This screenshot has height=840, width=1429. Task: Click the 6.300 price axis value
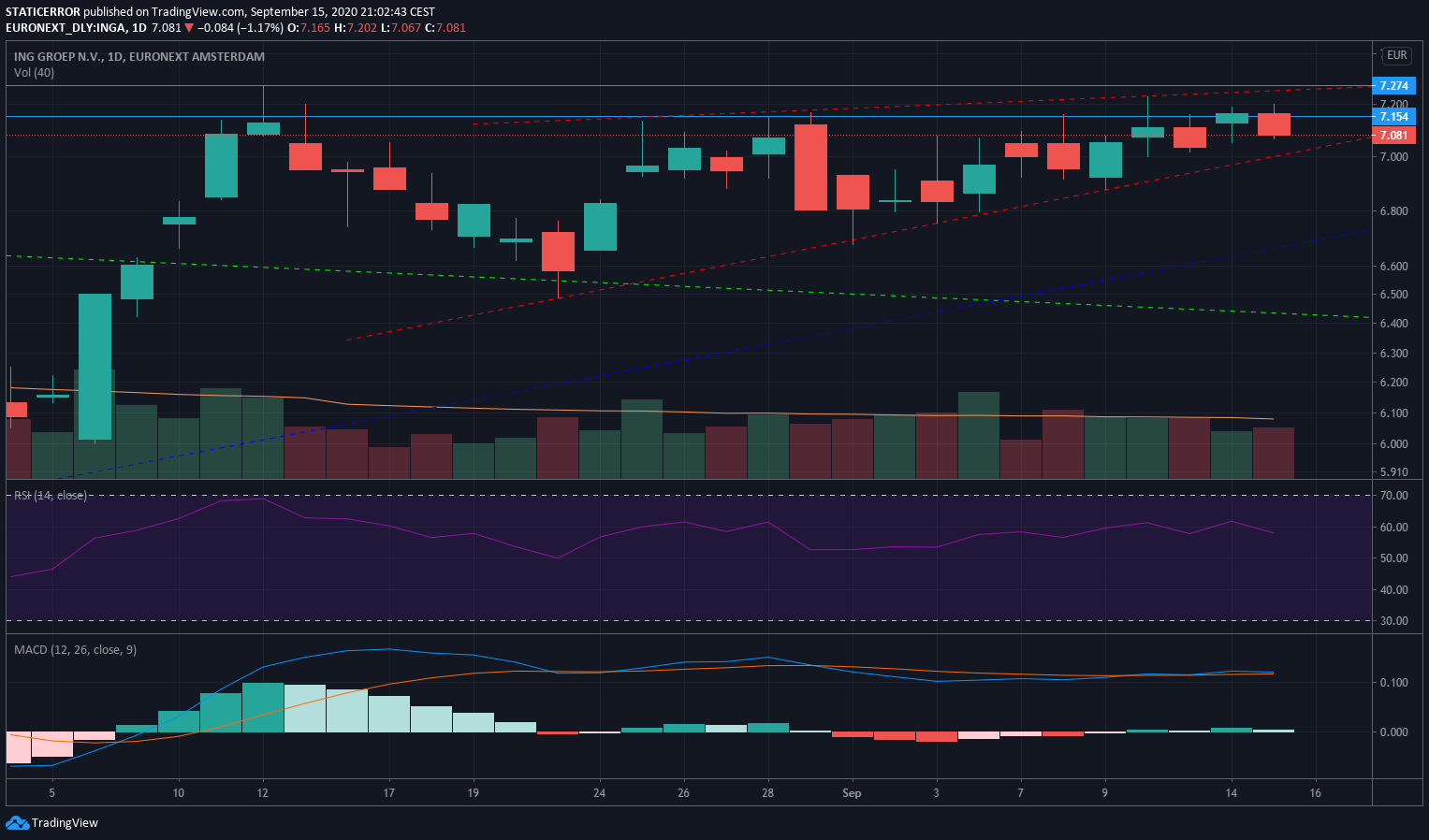1393,354
